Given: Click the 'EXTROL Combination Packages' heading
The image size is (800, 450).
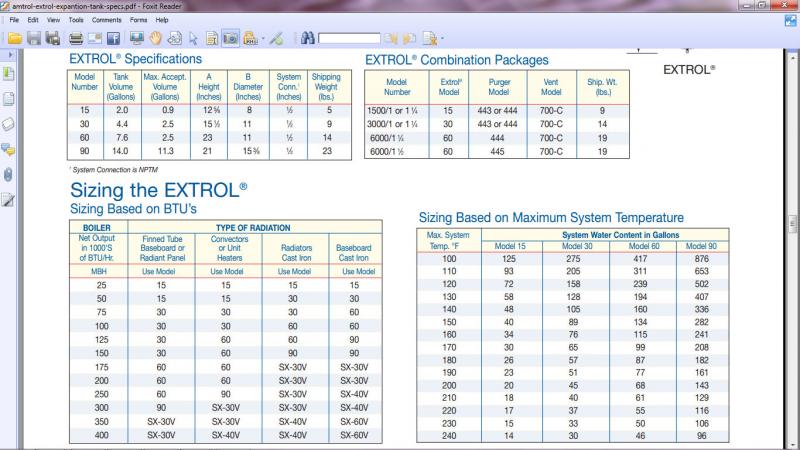Looking at the screenshot, I should point(457,60).
